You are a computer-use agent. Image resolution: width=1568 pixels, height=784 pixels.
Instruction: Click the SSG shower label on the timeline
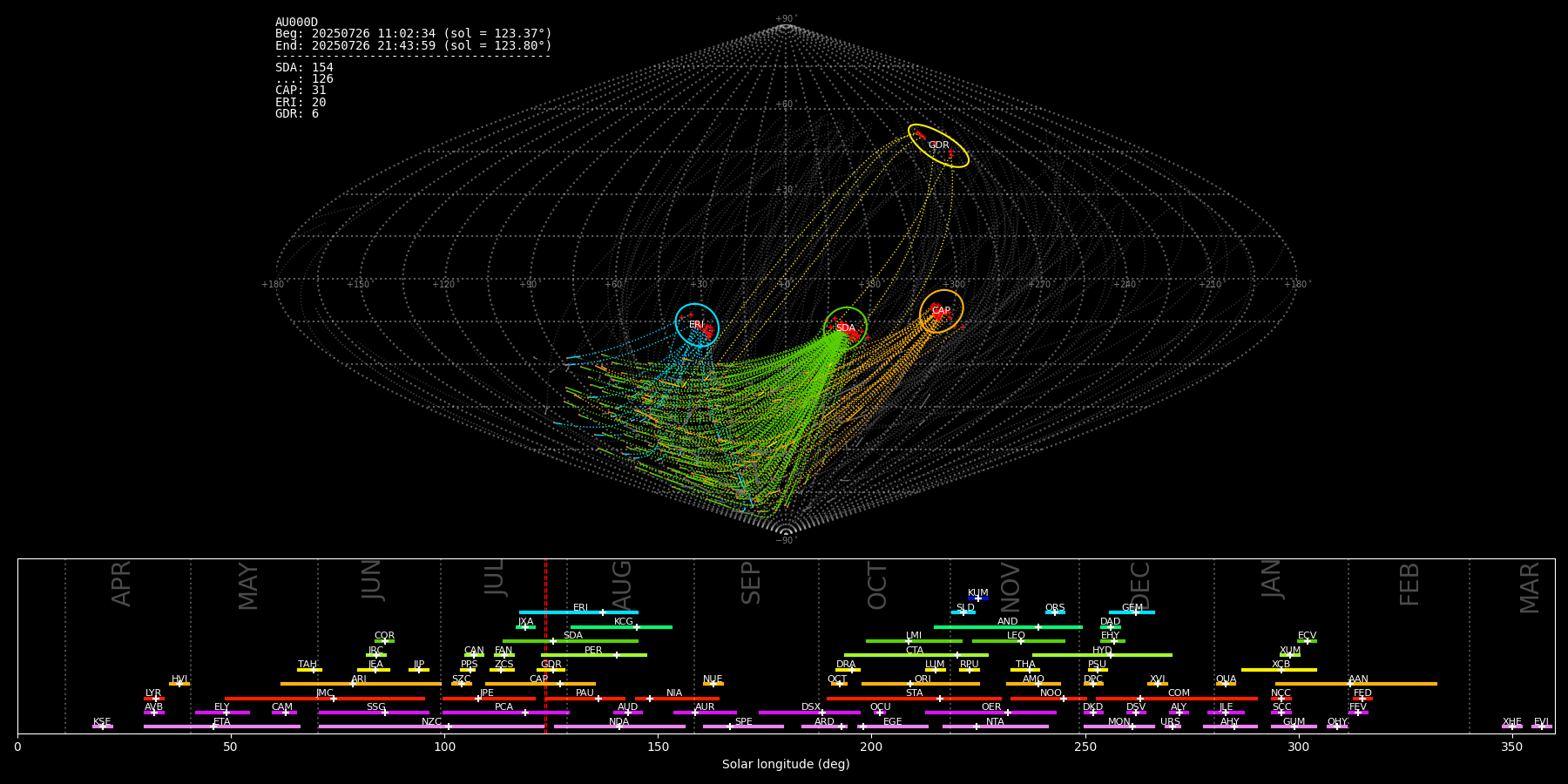click(375, 707)
